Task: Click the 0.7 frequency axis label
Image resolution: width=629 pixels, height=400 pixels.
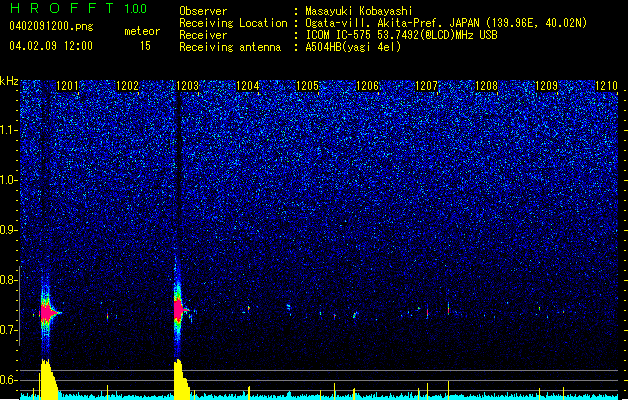Action: [9, 330]
